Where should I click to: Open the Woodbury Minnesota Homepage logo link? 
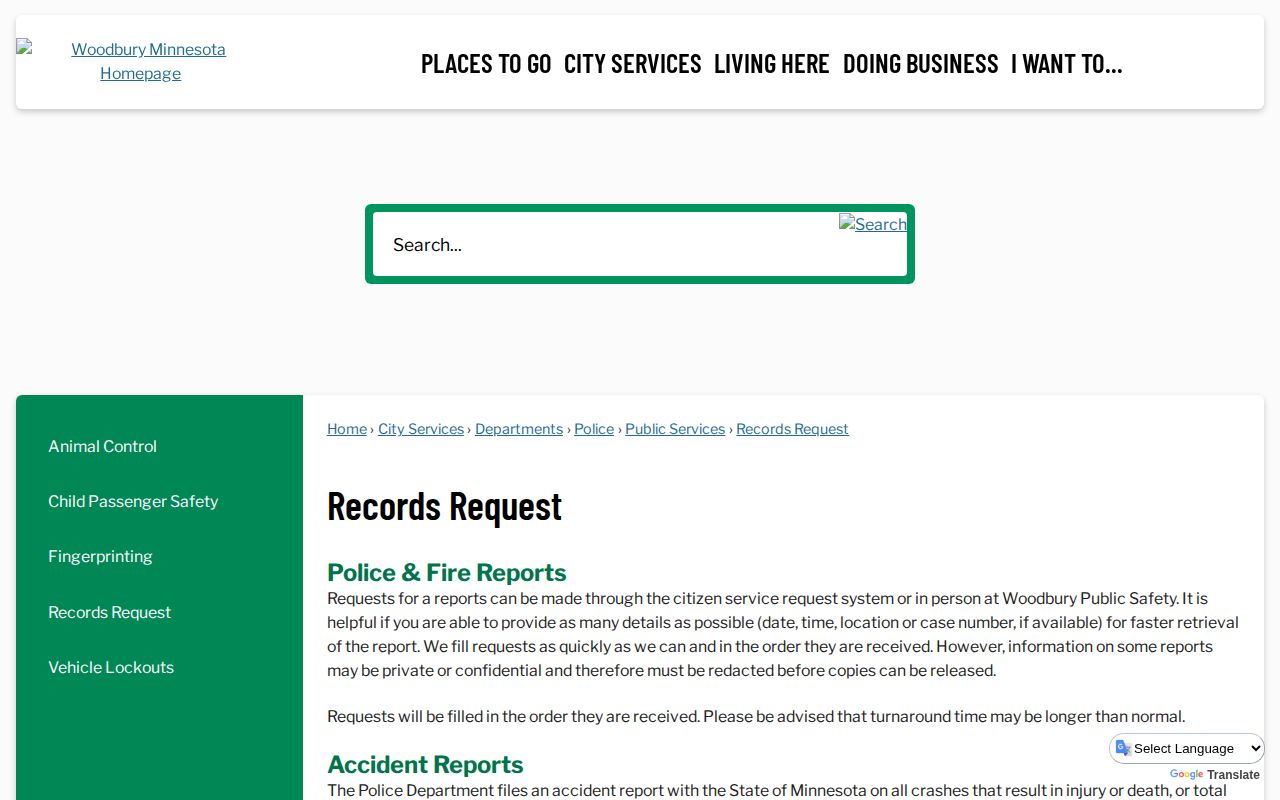tap(140, 61)
